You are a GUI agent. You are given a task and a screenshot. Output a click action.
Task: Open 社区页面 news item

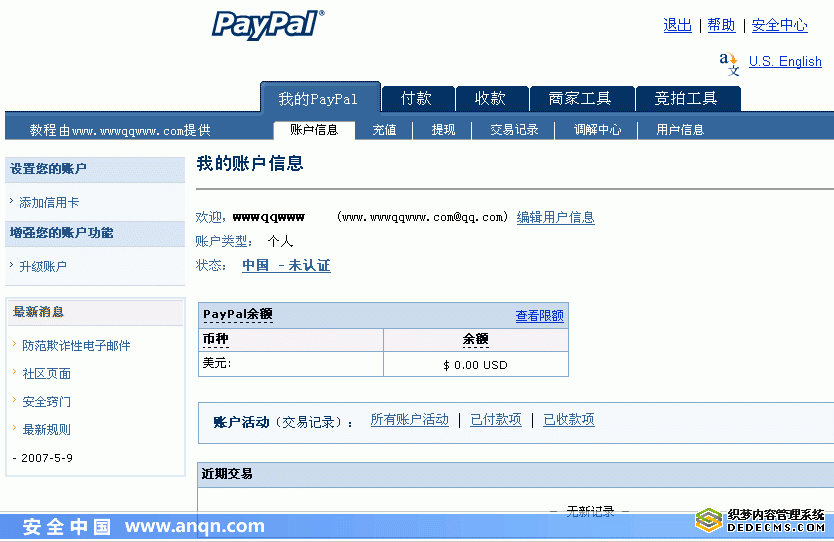pyautogui.click(x=46, y=374)
